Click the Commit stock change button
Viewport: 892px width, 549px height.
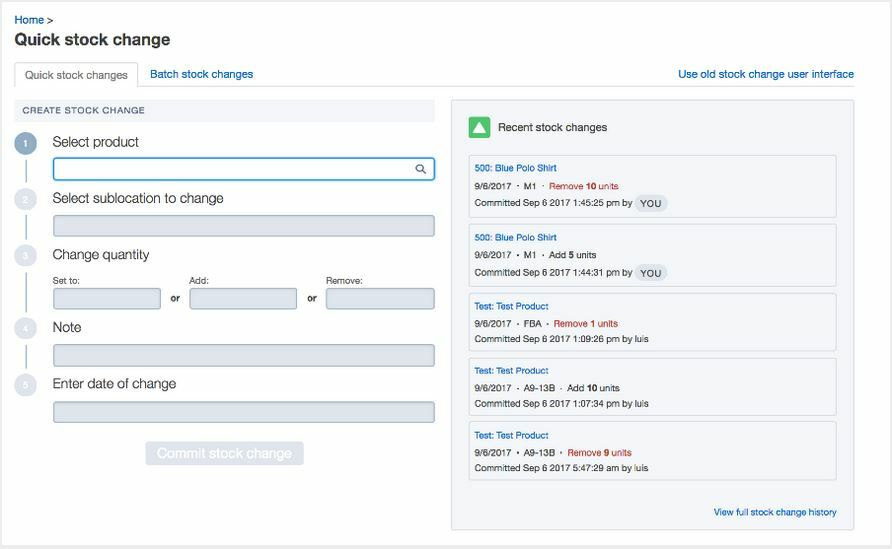(x=224, y=453)
